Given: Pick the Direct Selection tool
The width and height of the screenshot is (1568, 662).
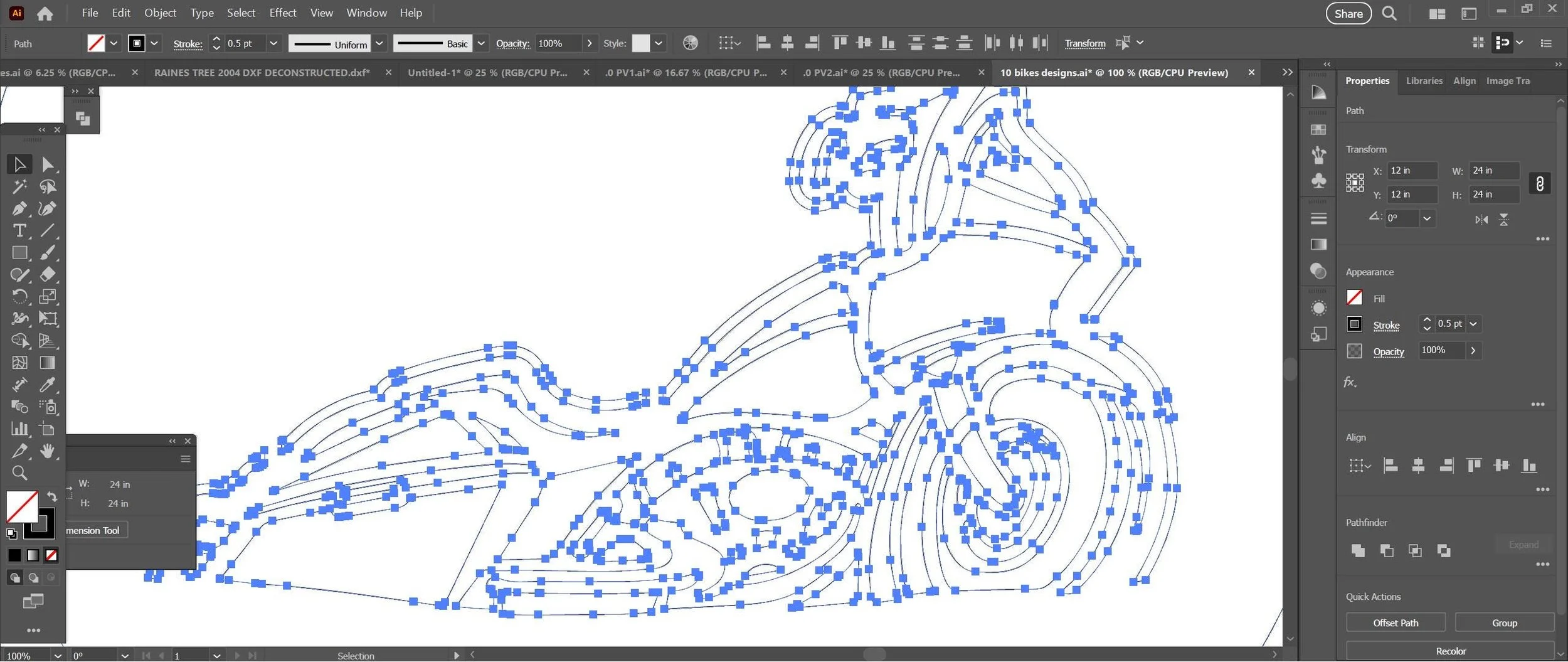Looking at the screenshot, I should (47, 164).
